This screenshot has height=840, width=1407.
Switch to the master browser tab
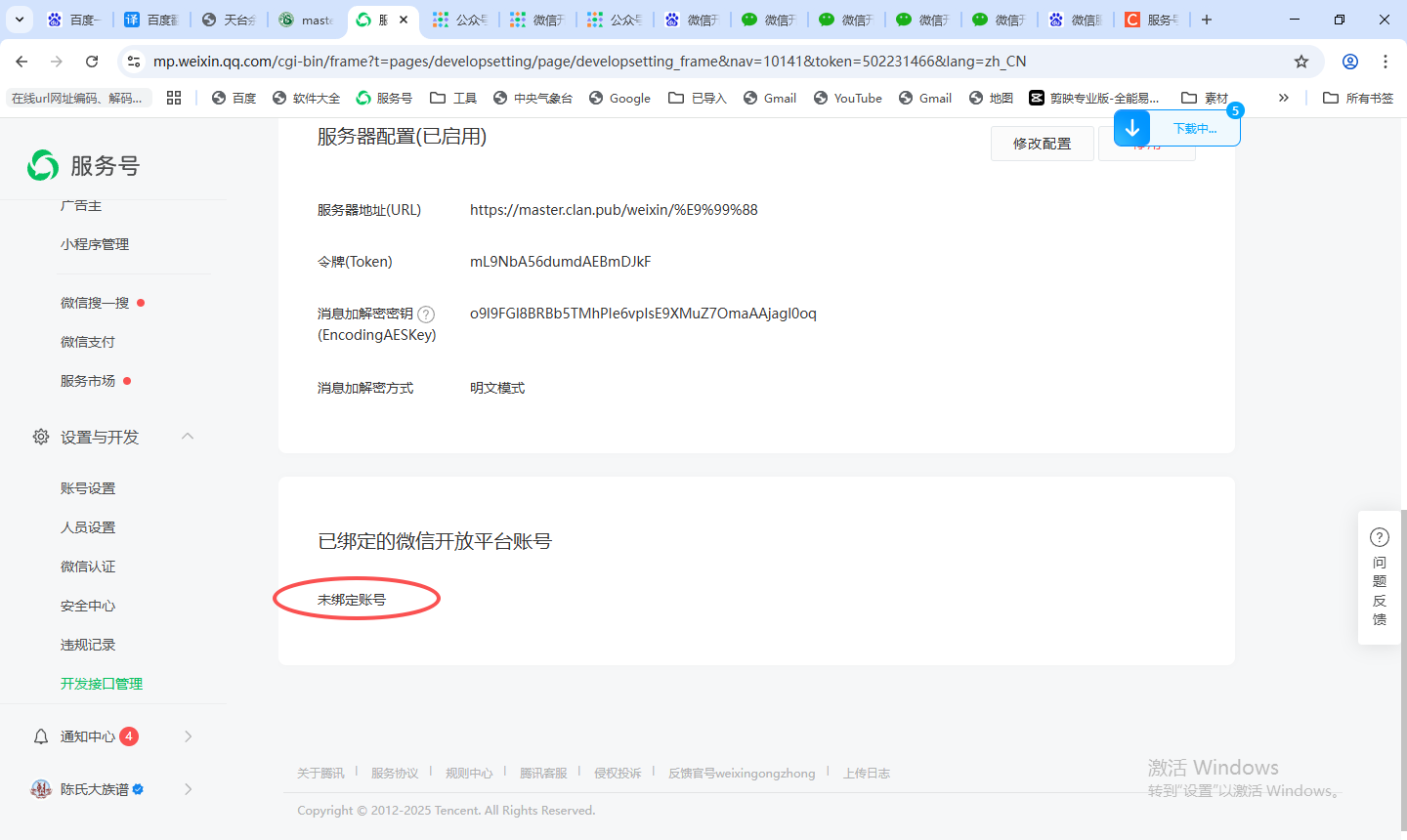point(306,20)
